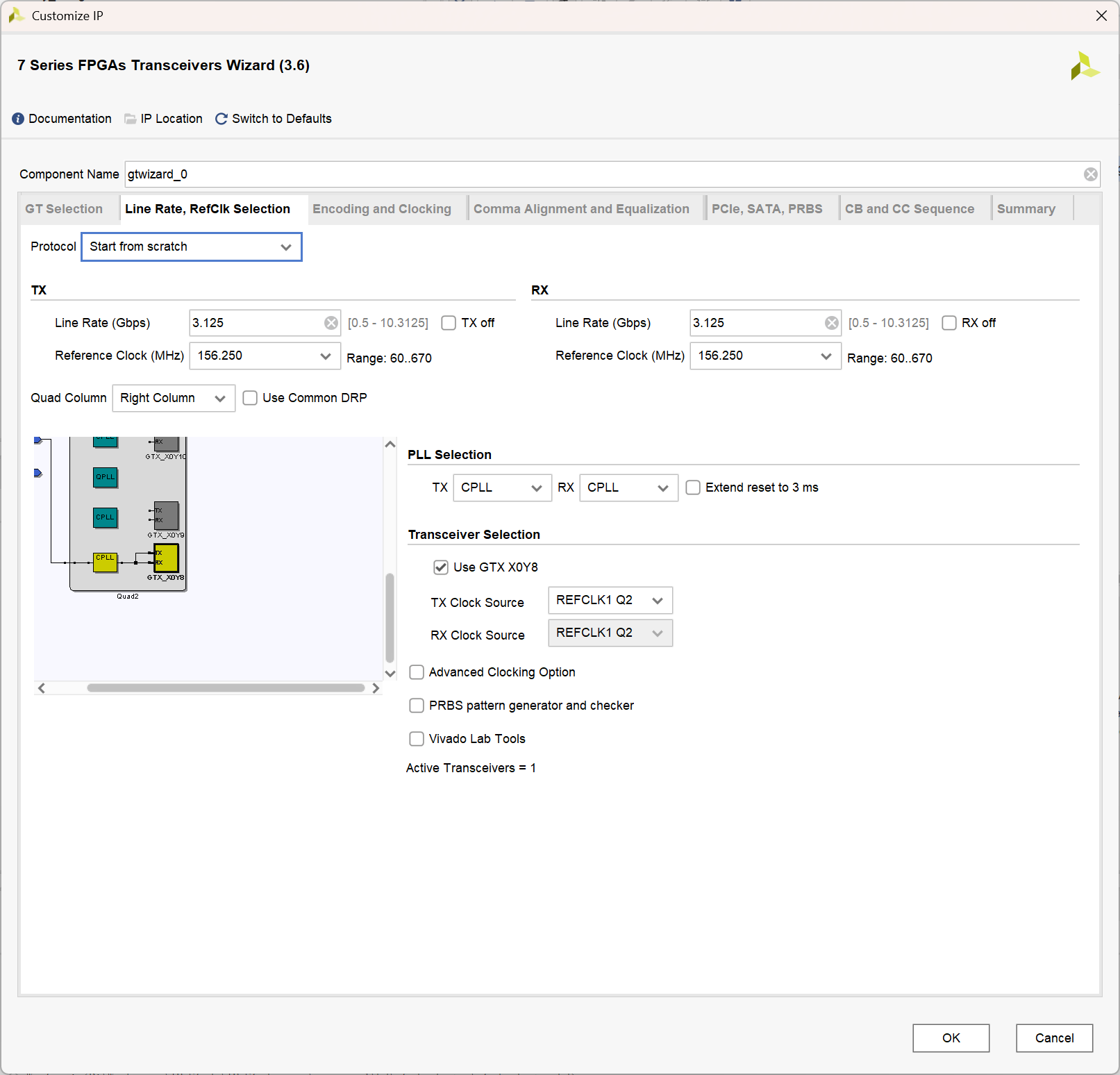Enable PRBS pattern generator and checker
Image resolution: width=1120 pixels, height=1075 pixels.
417,706
